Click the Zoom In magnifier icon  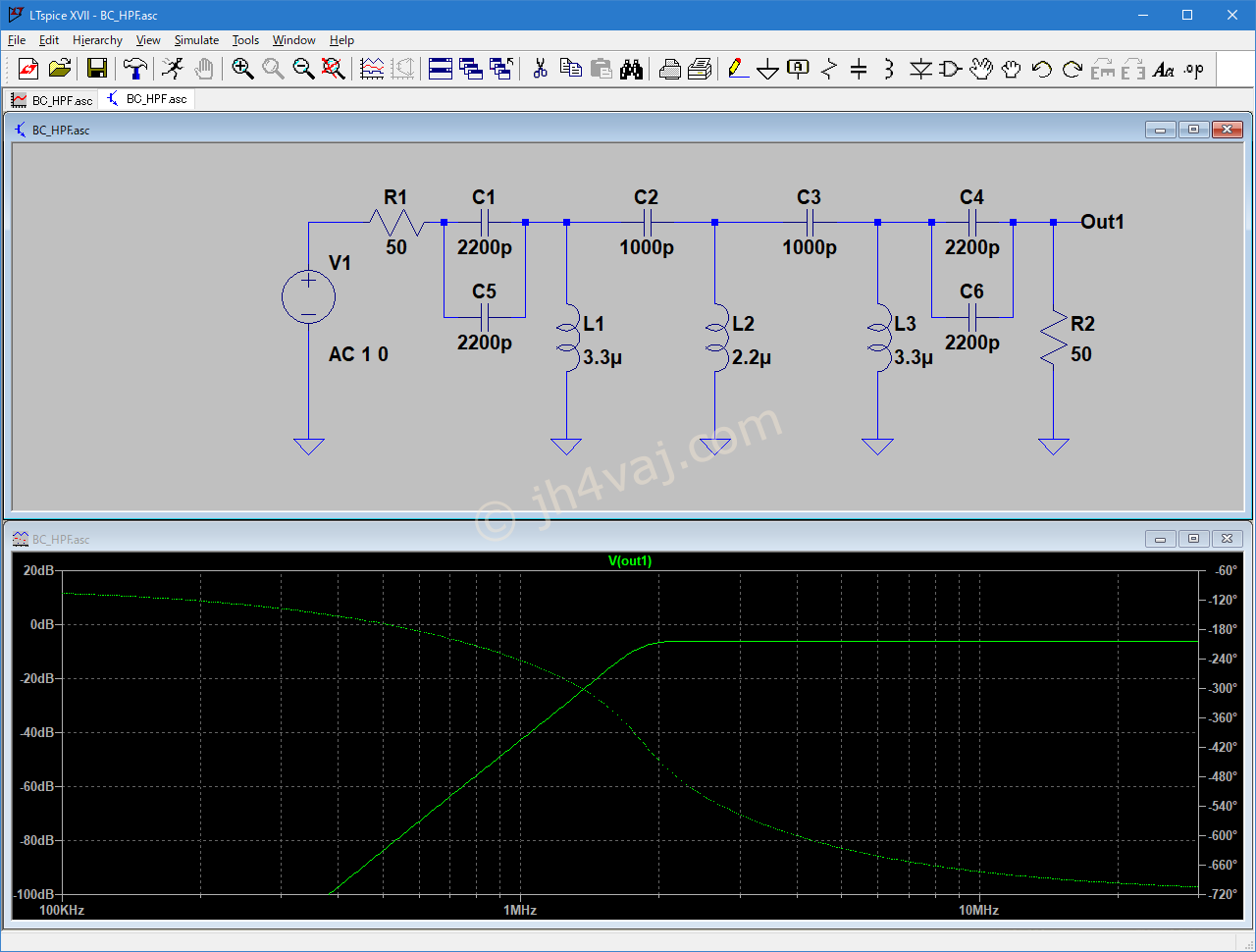coord(242,69)
